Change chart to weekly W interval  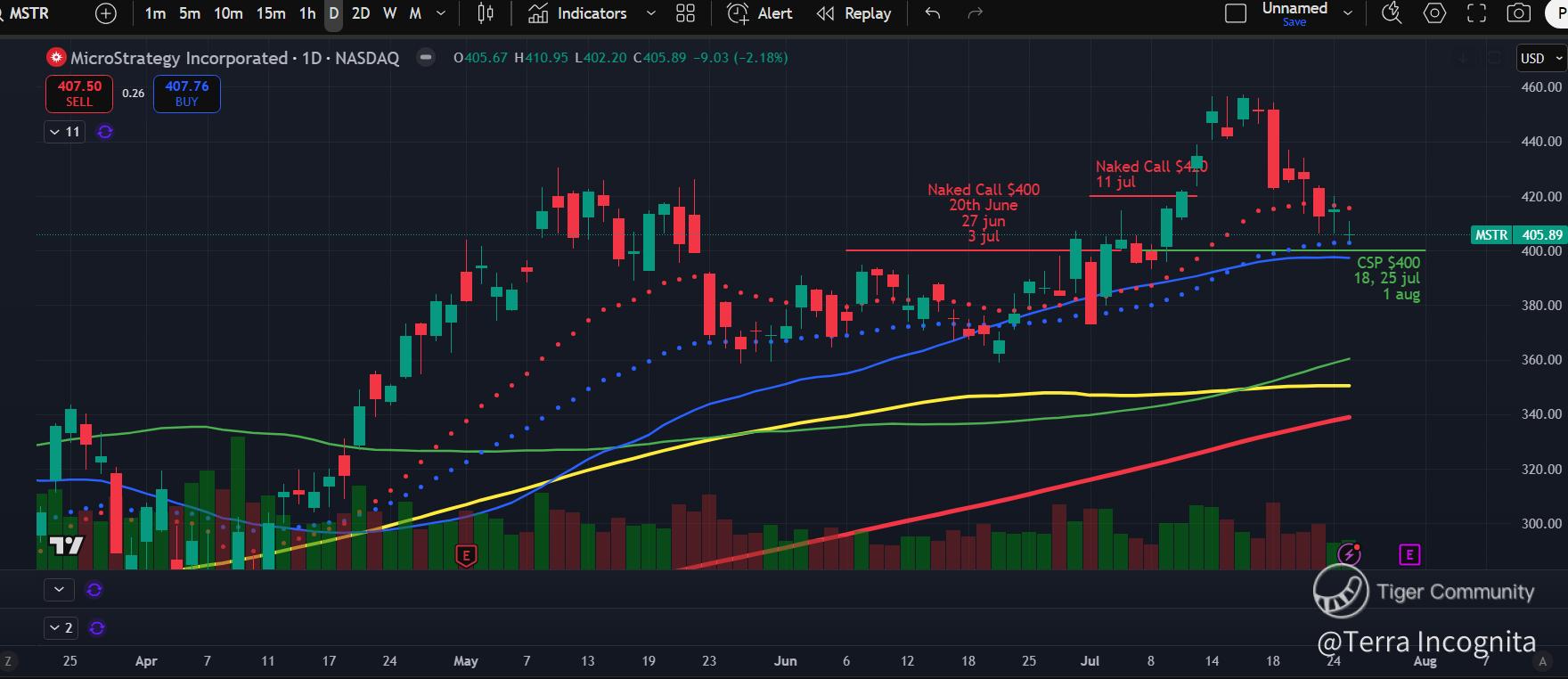point(390,13)
